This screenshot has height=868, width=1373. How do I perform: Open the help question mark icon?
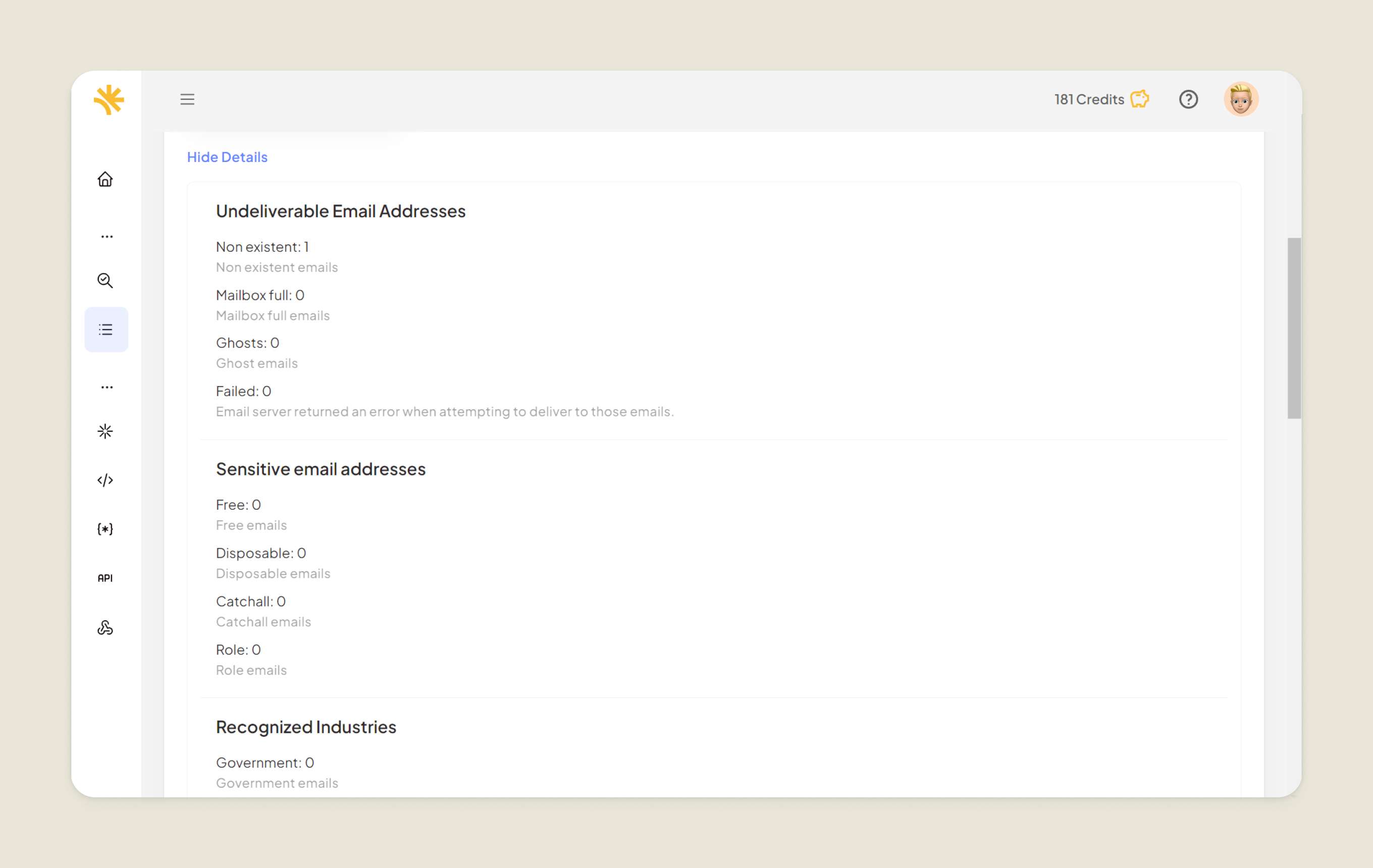coord(1189,99)
